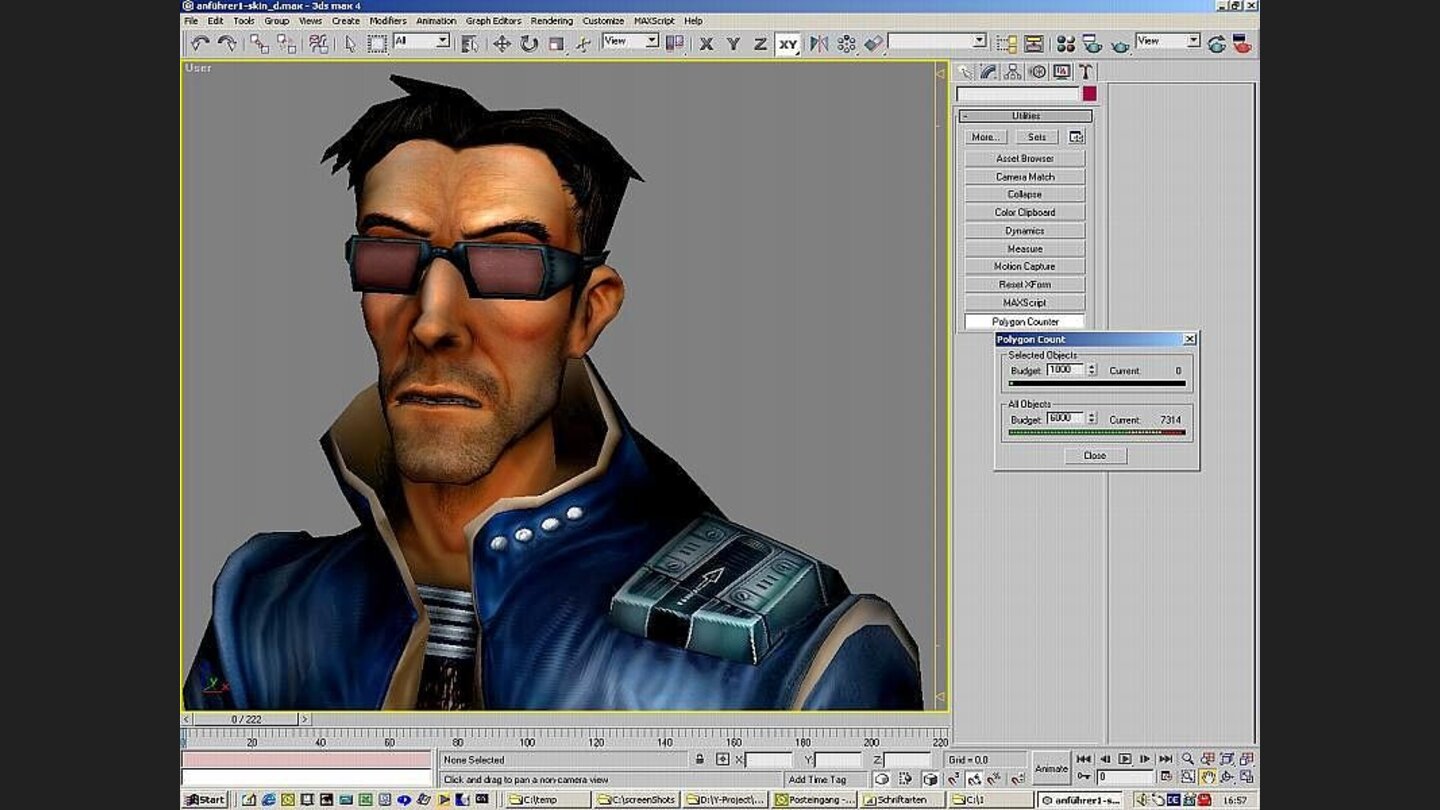
Task: Activate the Select and Move tool
Action: [x=502, y=43]
